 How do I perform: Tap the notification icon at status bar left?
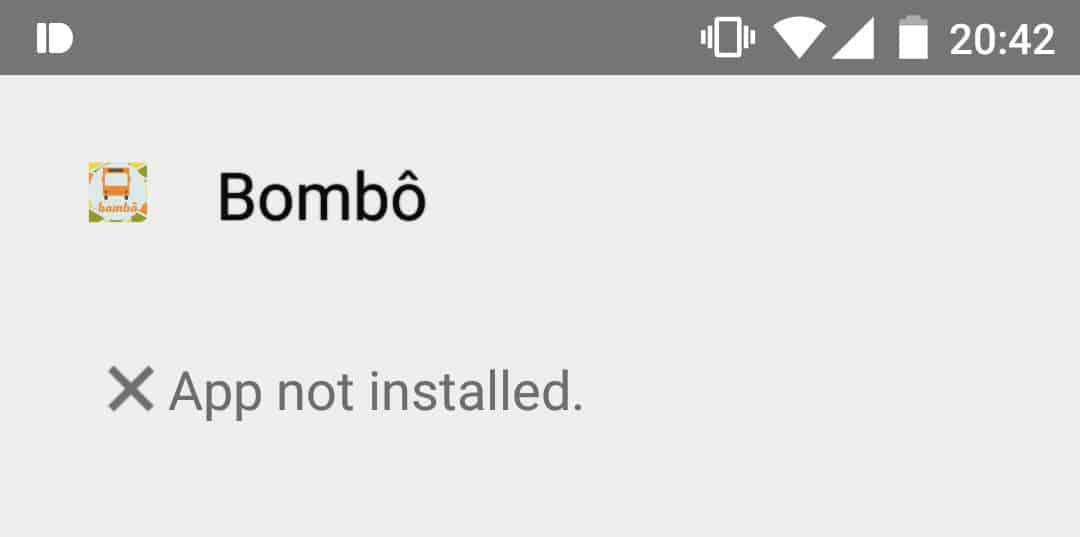54,38
